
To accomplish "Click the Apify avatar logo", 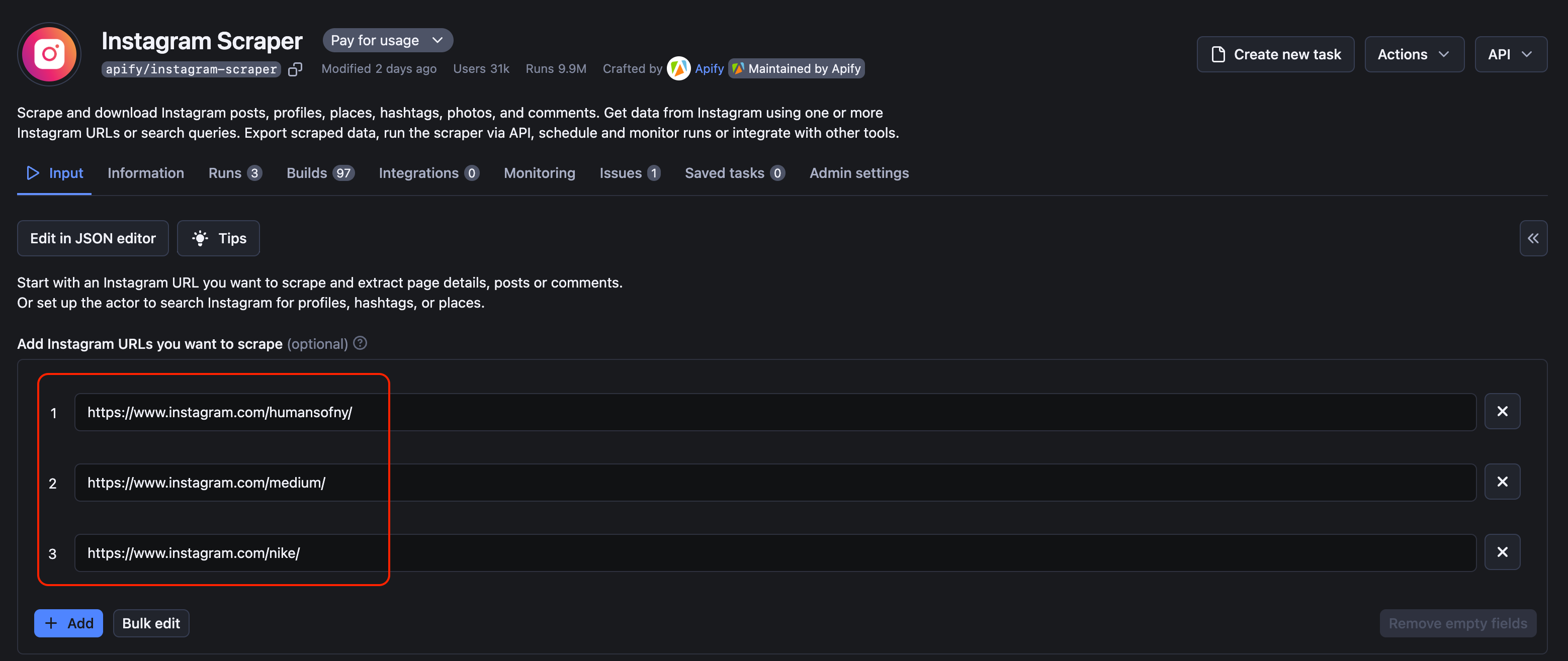I will (x=678, y=69).
